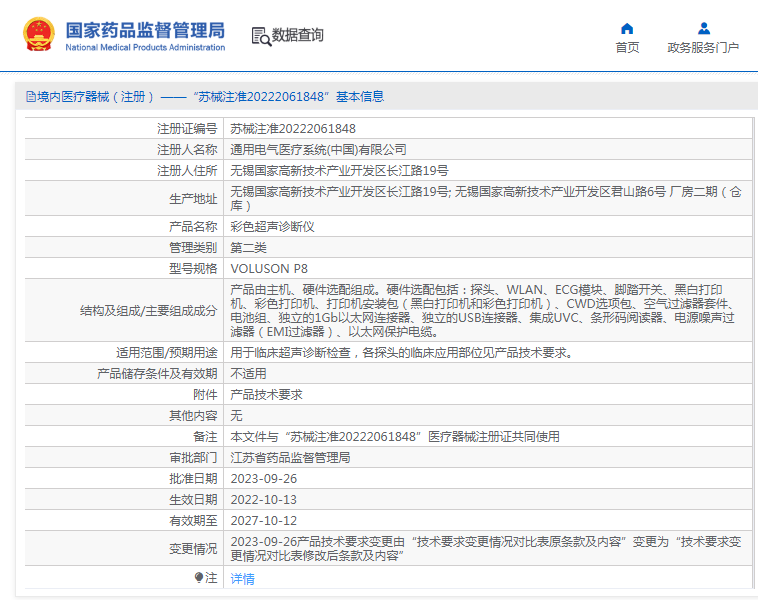Click registration number value 苏械注准20222061848
The height and width of the screenshot is (600, 758).
coord(293,128)
